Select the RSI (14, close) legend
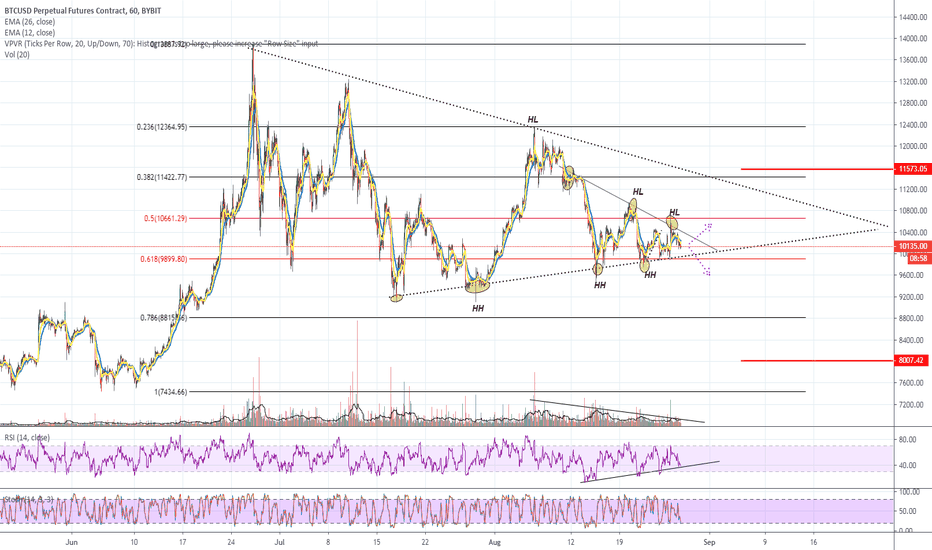 pos(27,438)
